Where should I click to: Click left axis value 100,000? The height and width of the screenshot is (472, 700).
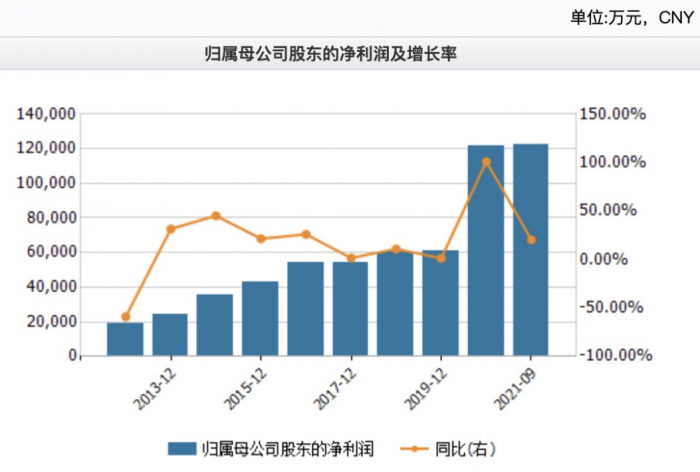(46, 183)
